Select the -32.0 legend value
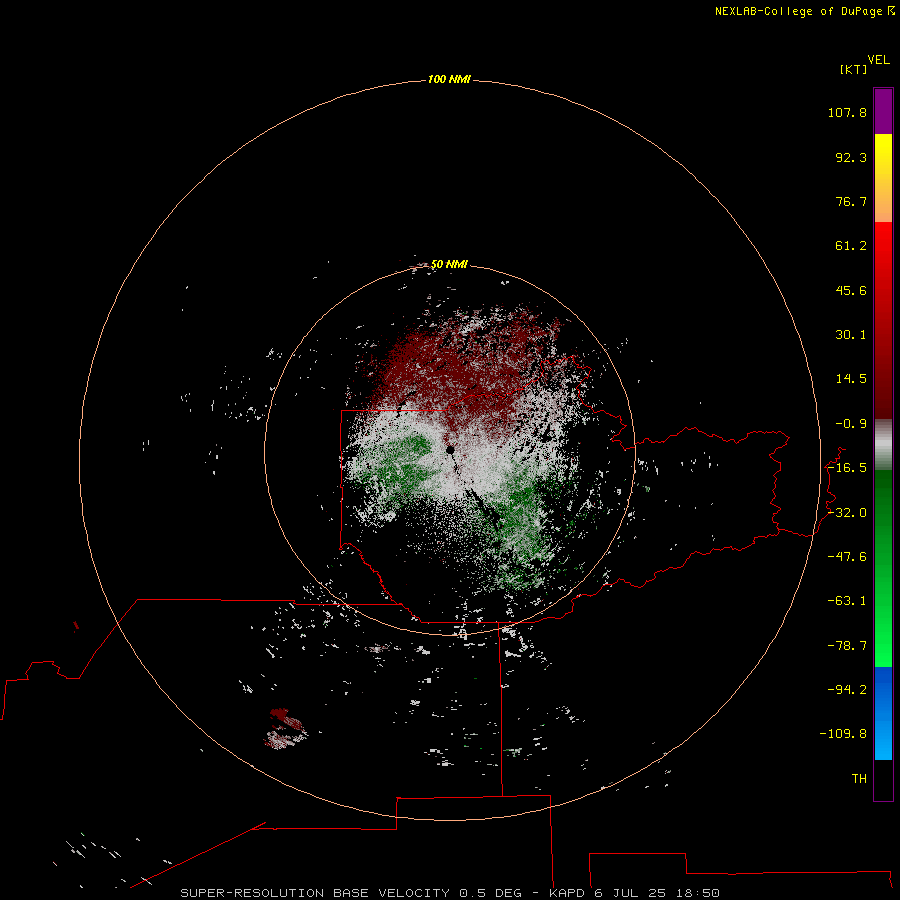 tap(847, 513)
